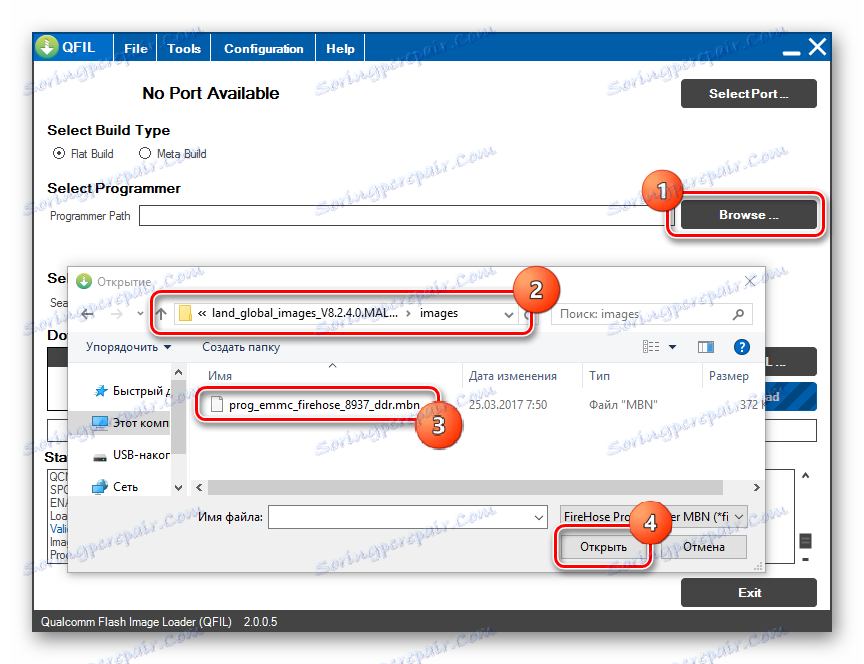
Task: Click Отмена to cancel the dialog
Action: (x=704, y=547)
